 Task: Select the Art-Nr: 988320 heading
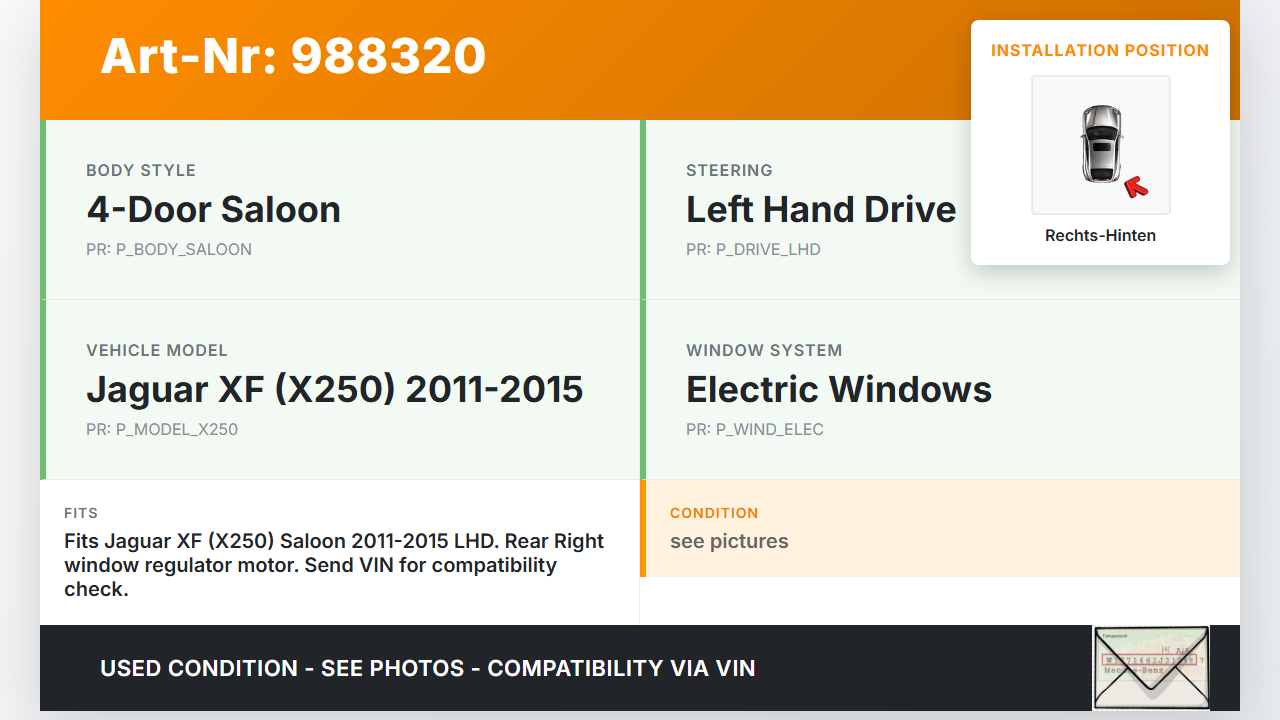[293, 56]
